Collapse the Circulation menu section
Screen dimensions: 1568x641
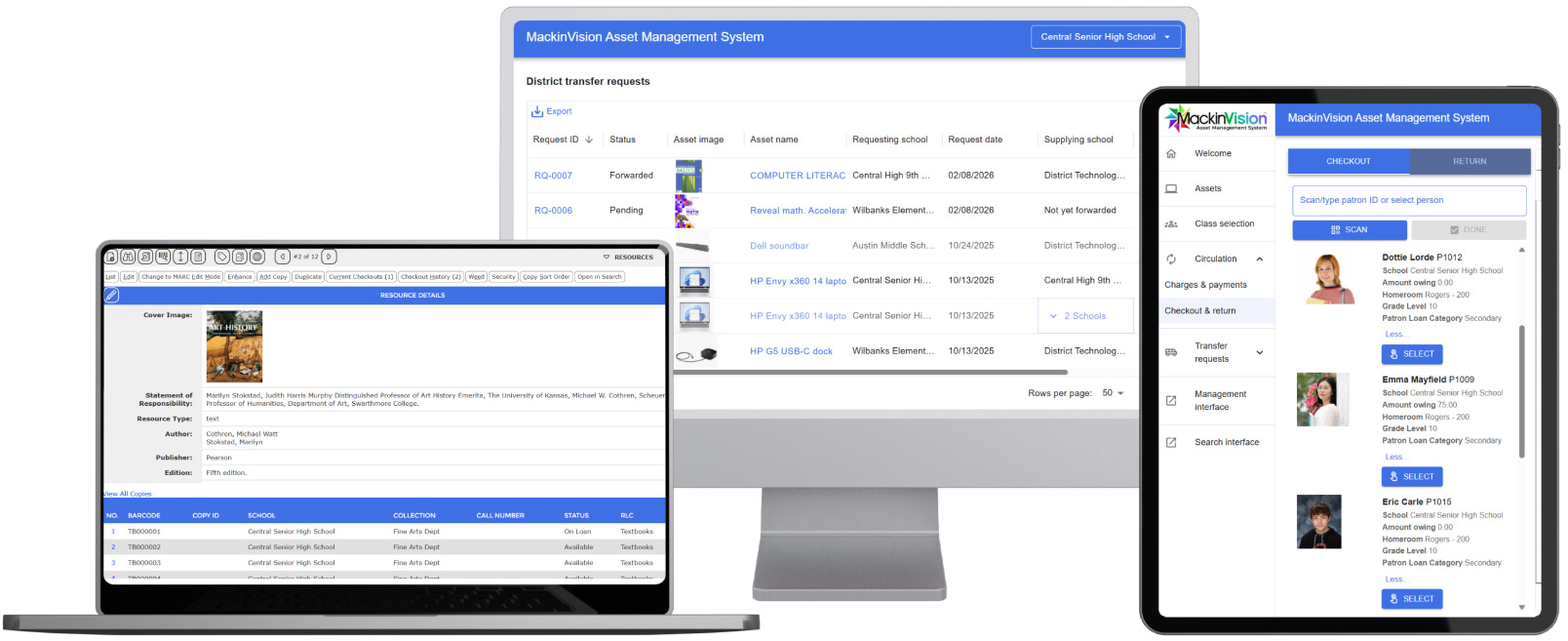point(1259,260)
